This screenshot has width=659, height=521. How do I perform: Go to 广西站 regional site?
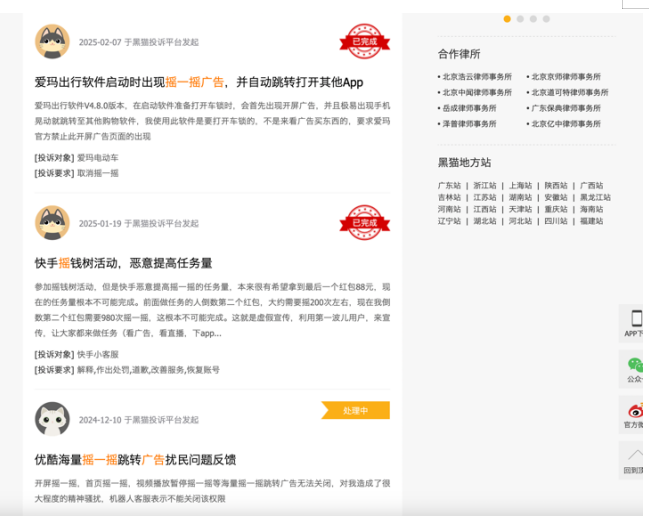[x=591, y=185]
